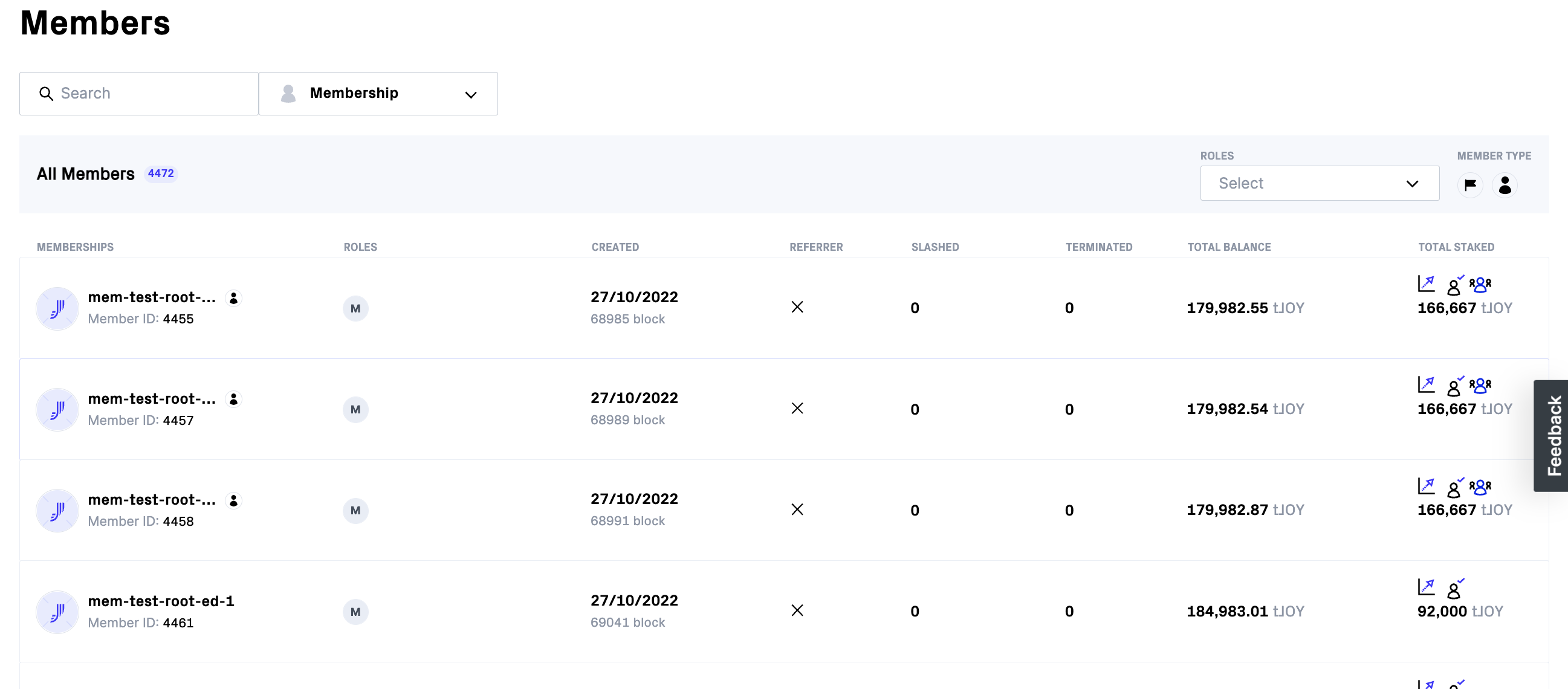Image resolution: width=1568 pixels, height=689 pixels.
Task: Click the Memberships column header
Action: tap(75, 247)
